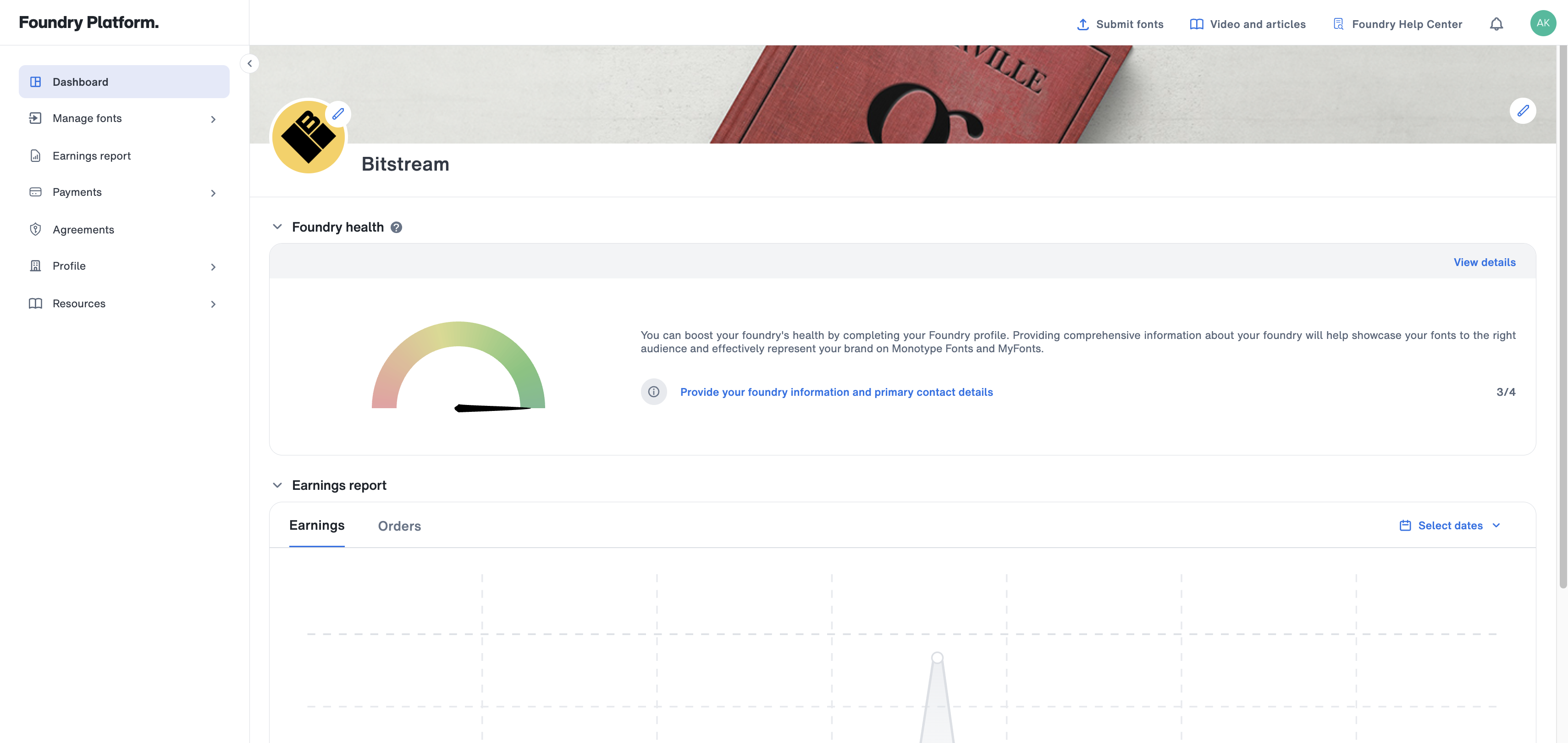This screenshot has height=743, width=1568.
Task: Expand the Manage fonts submenu chevron
Action: click(x=213, y=119)
